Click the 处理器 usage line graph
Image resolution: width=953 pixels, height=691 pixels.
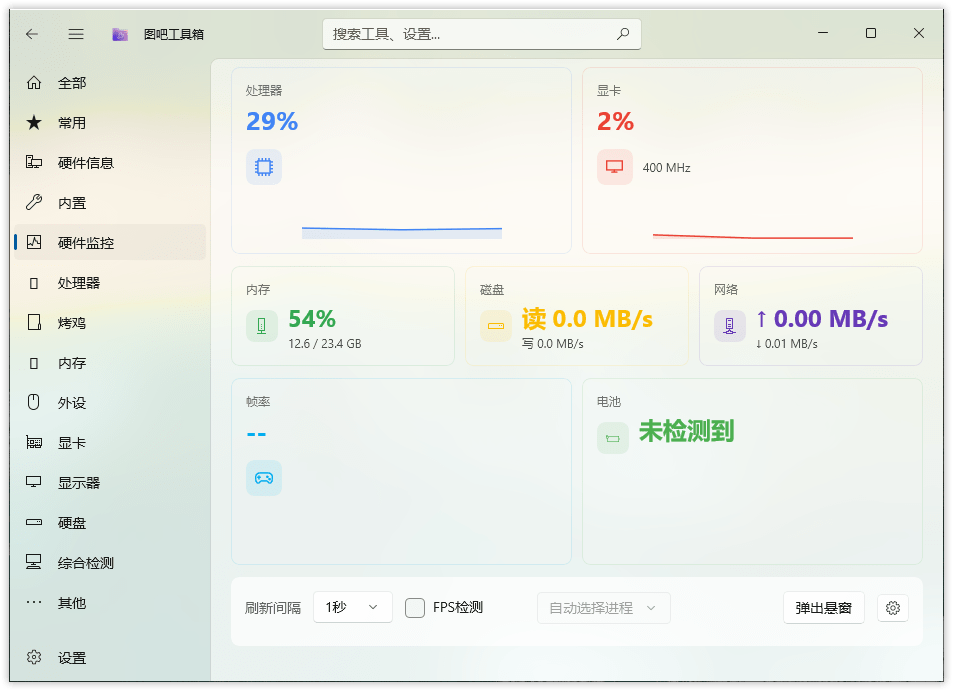point(402,232)
